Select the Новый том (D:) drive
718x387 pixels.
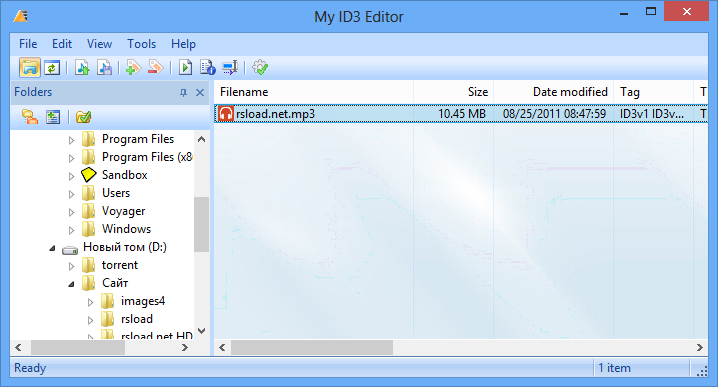125,247
